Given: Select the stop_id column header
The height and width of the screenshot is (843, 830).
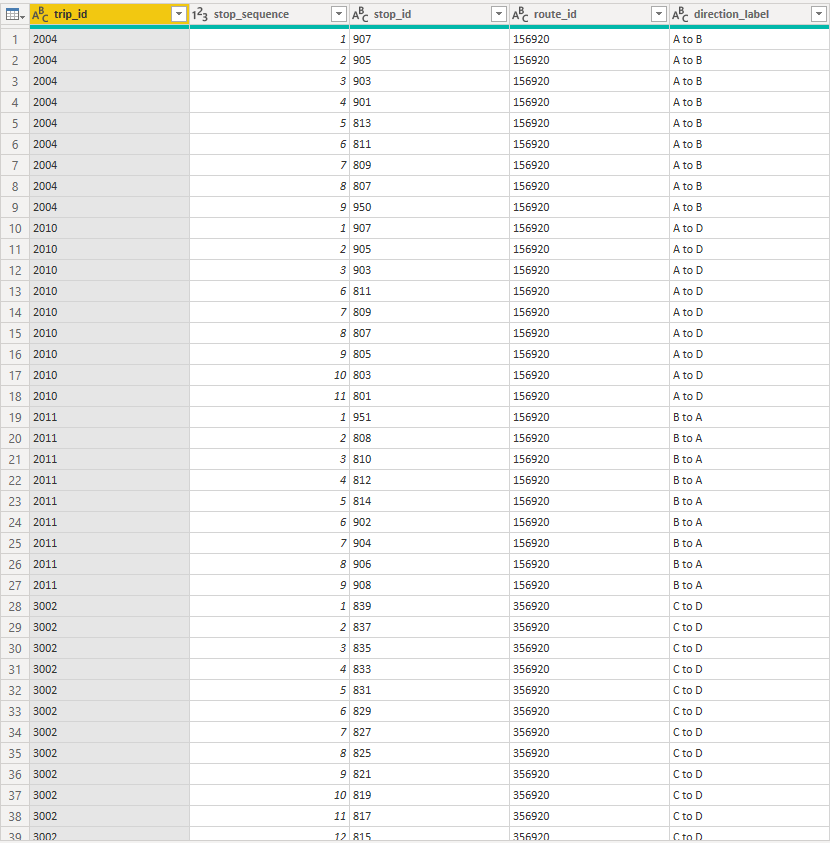Looking at the screenshot, I should coord(430,15).
